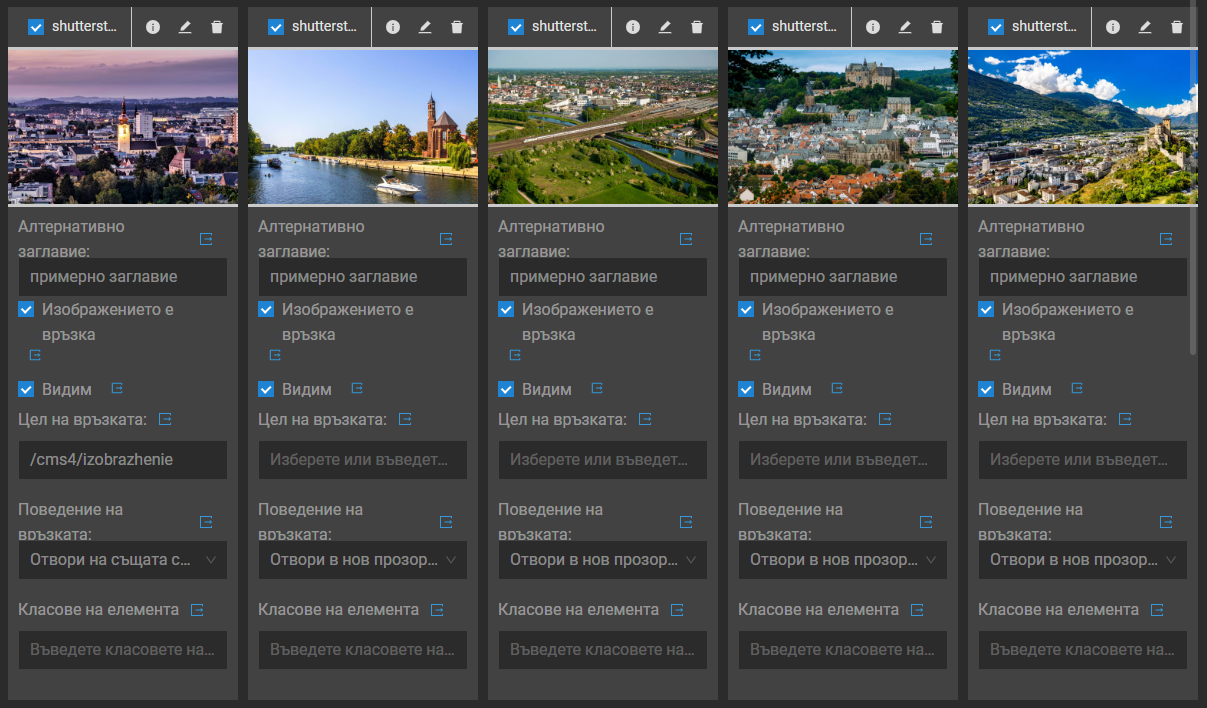Click the trash icon on the mountain valley card

(1177, 27)
